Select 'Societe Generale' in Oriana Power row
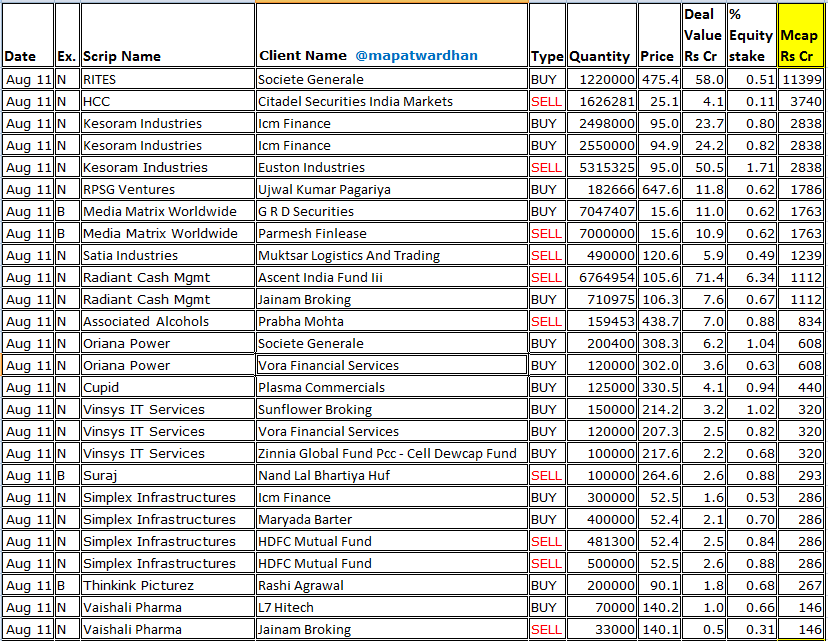 coord(392,344)
